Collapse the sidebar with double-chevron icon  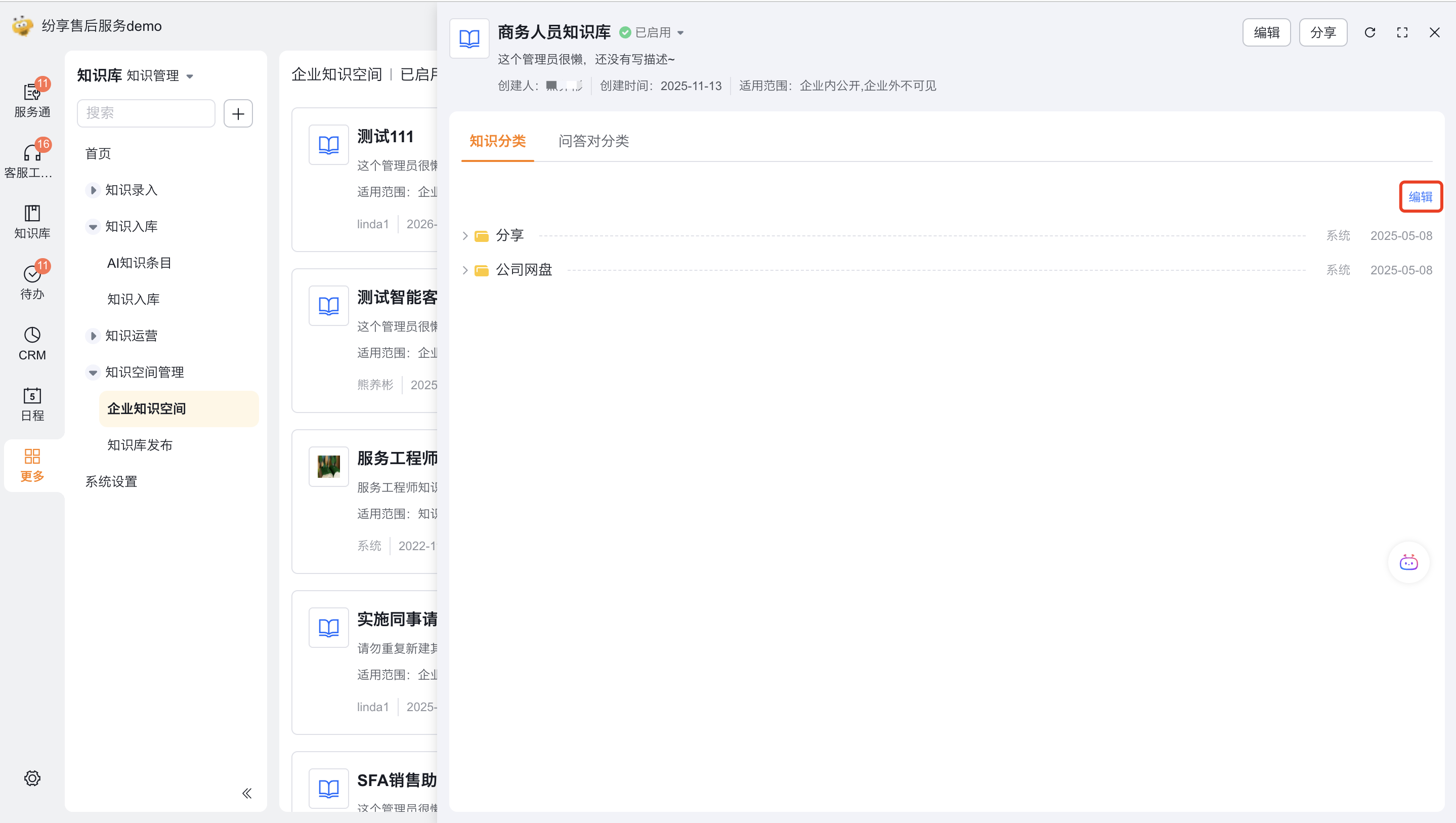(247, 793)
